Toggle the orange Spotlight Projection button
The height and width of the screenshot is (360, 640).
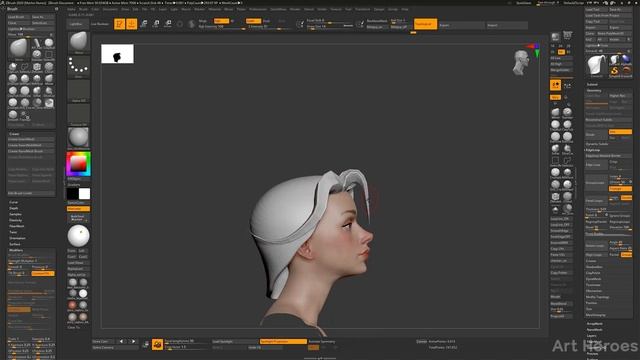[x=283, y=341]
